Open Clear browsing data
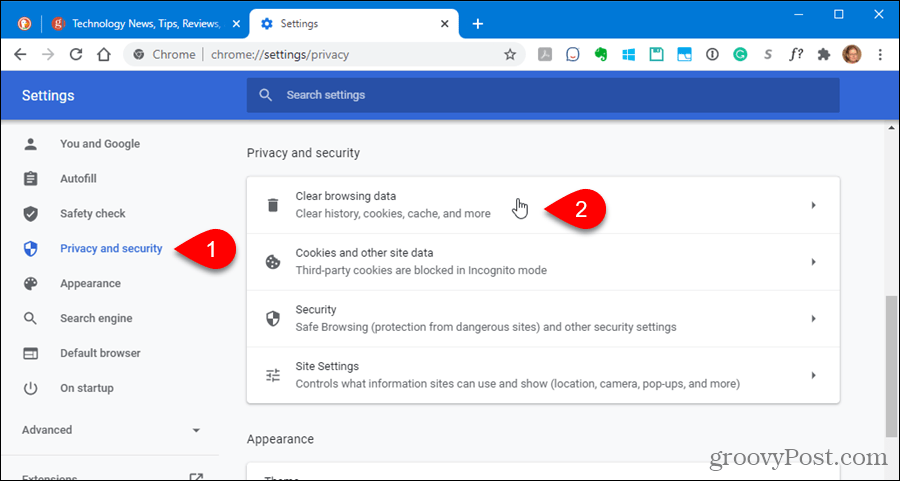900x481 pixels. [543, 205]
